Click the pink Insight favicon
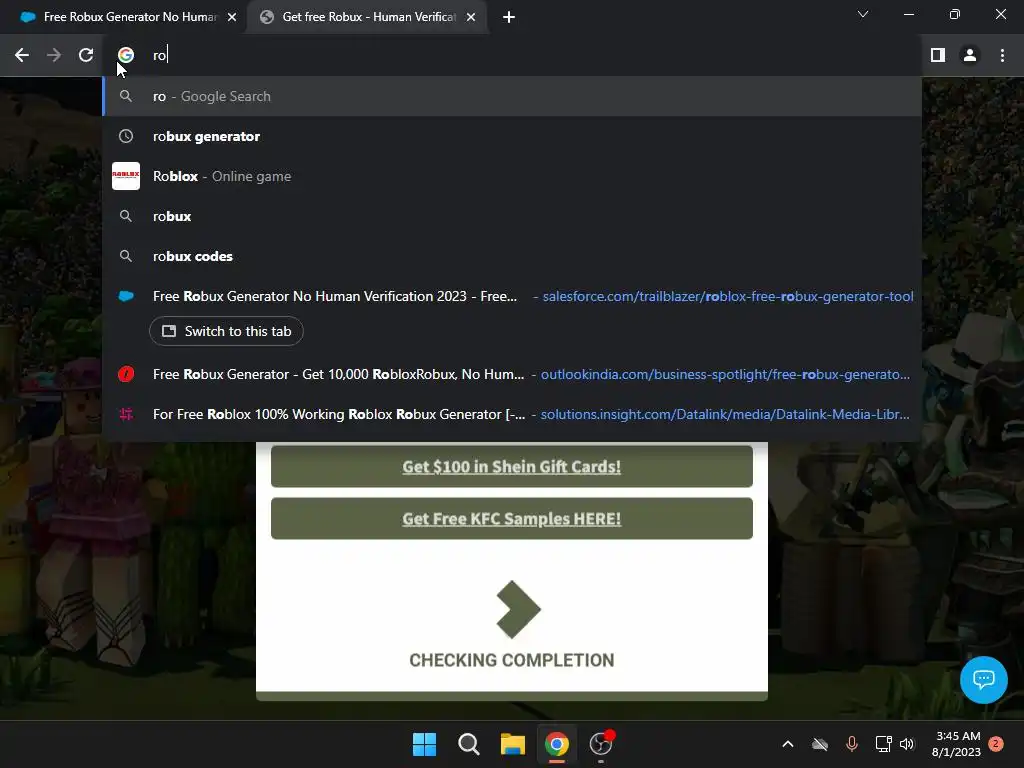The width and height of the screenshot is (1024, 768). click(x=126, y=414)
